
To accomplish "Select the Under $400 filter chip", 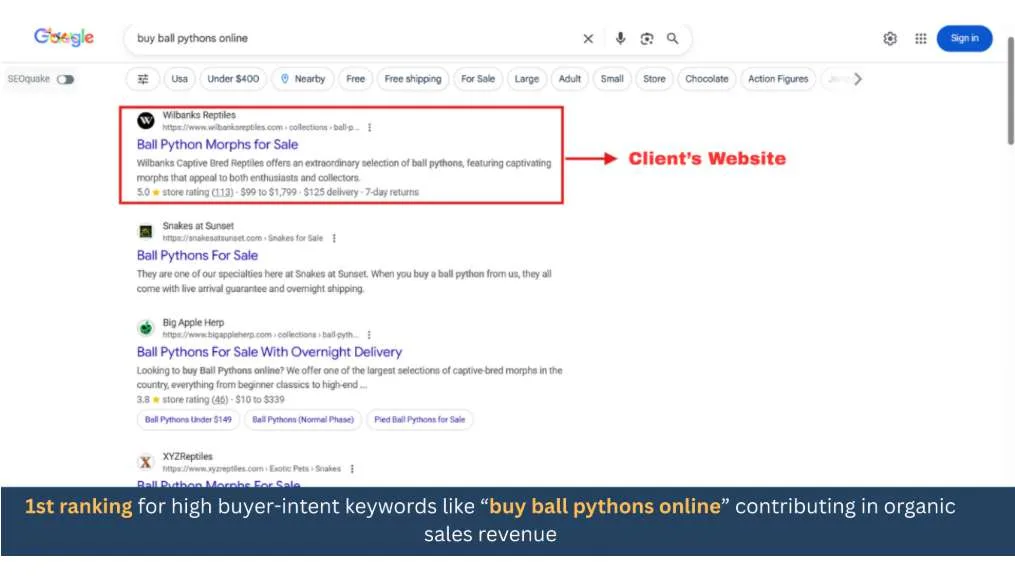I will point(233,79).
